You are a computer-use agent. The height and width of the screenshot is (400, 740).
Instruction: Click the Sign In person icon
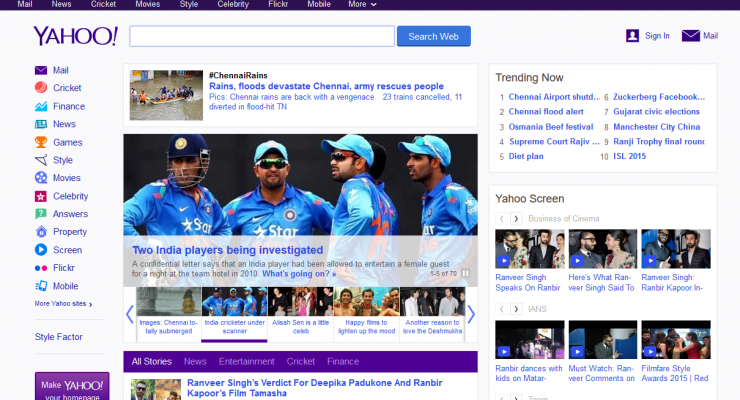[x=632, y=36]
